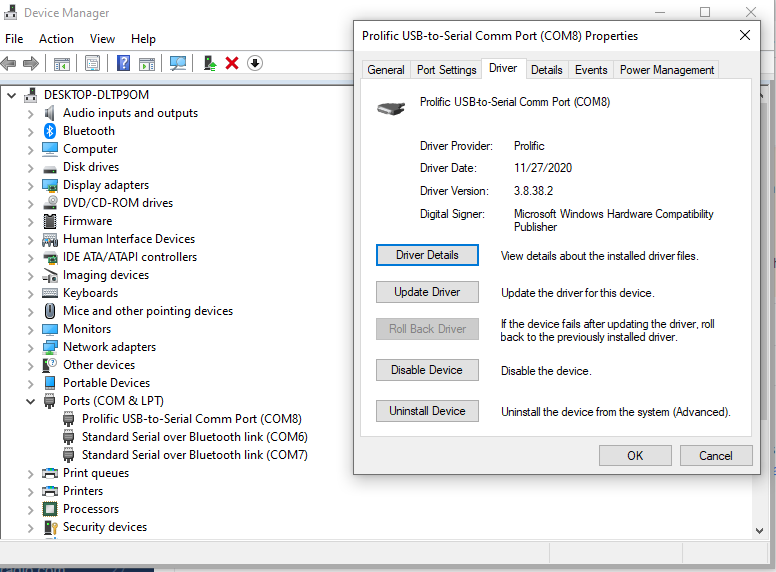Collapse the Ports (COM & LPT) category

pyautogui.click(x=31, y=401)
